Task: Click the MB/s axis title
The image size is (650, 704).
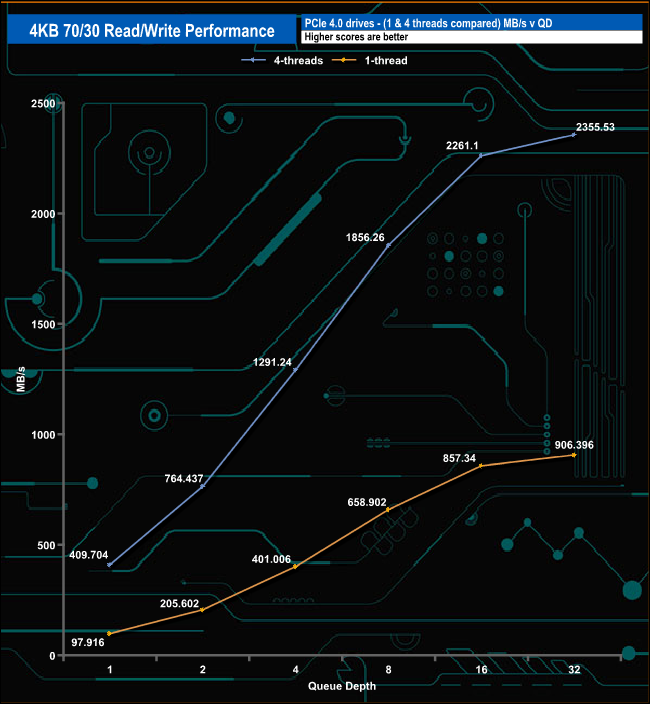Action: point(21,379)
